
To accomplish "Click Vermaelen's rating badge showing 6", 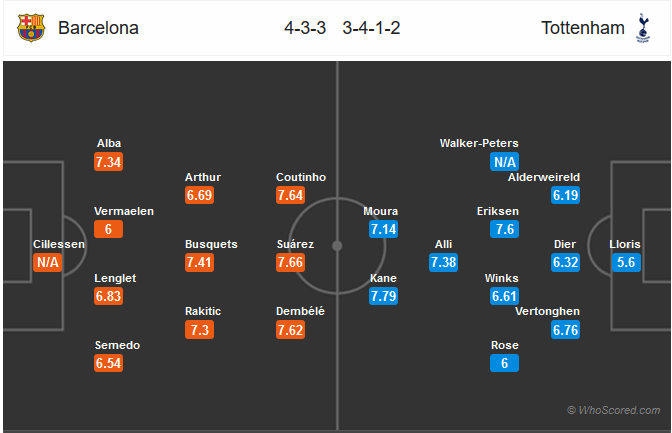I will tap(108, 229).
